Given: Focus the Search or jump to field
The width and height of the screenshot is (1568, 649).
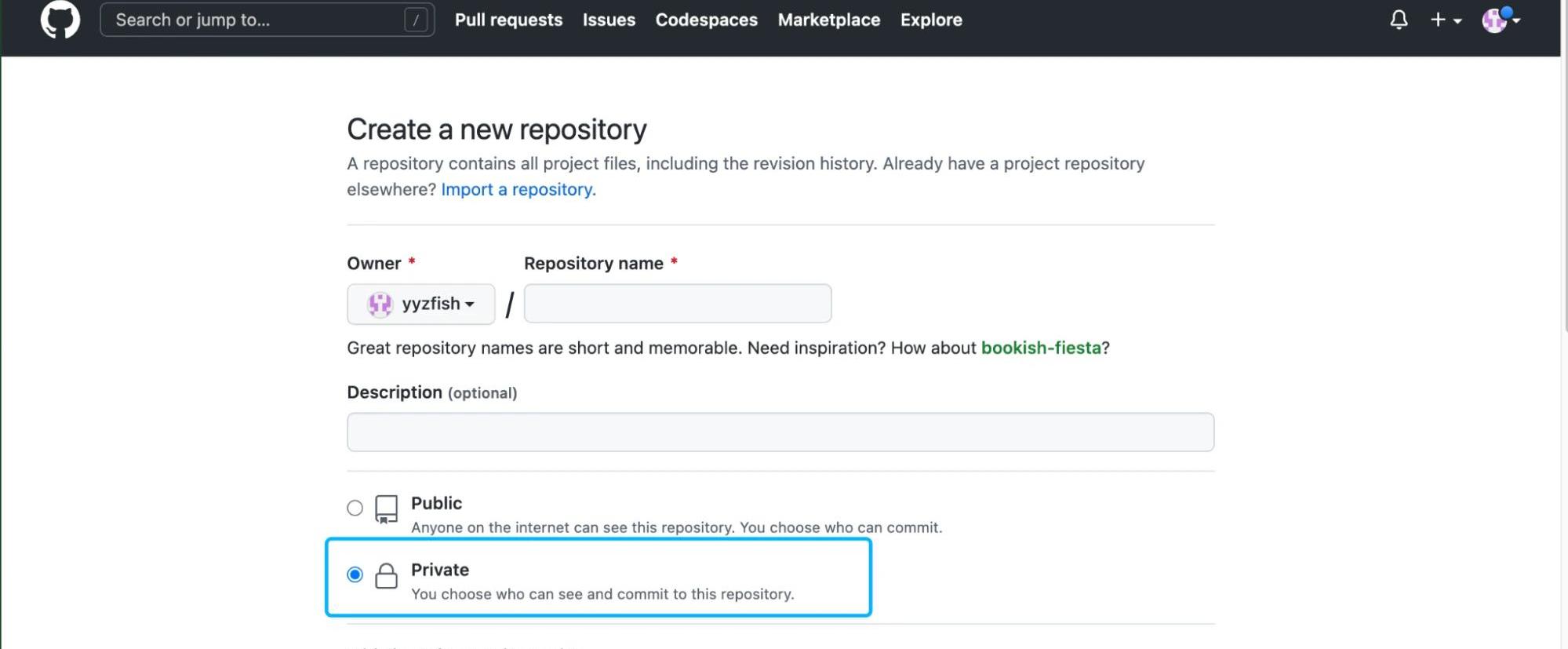Looking at the screenshot, I should click(x=267, y=20).
